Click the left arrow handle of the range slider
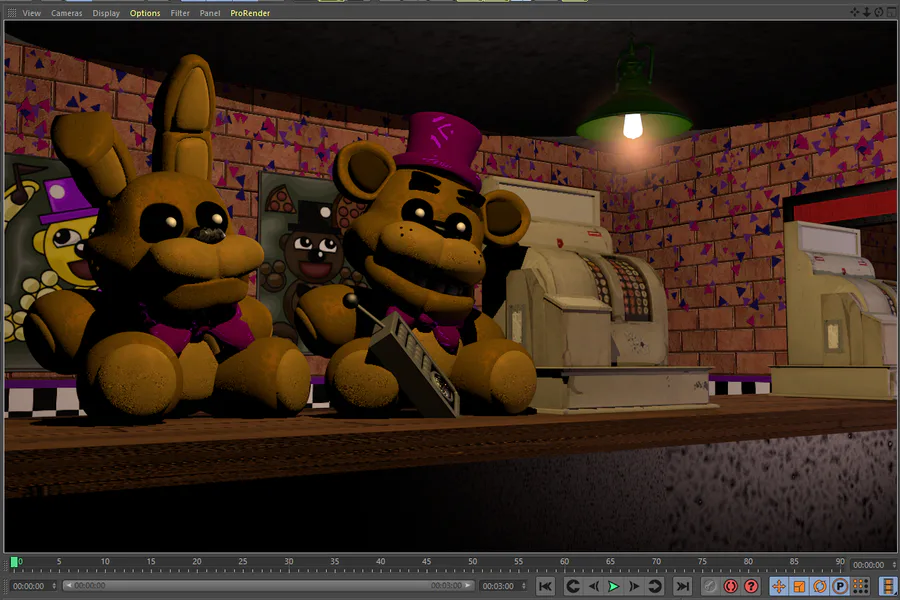 click(68, 586)
